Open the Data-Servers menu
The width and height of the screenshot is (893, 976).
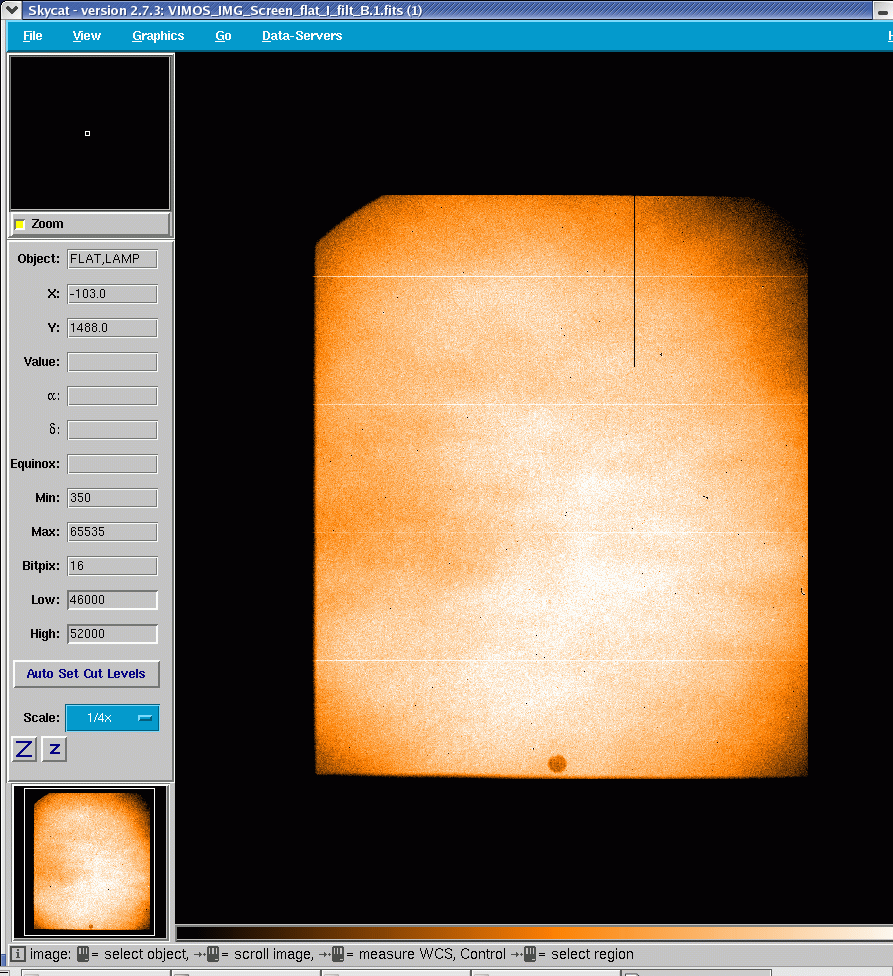(x=302, y=36)
